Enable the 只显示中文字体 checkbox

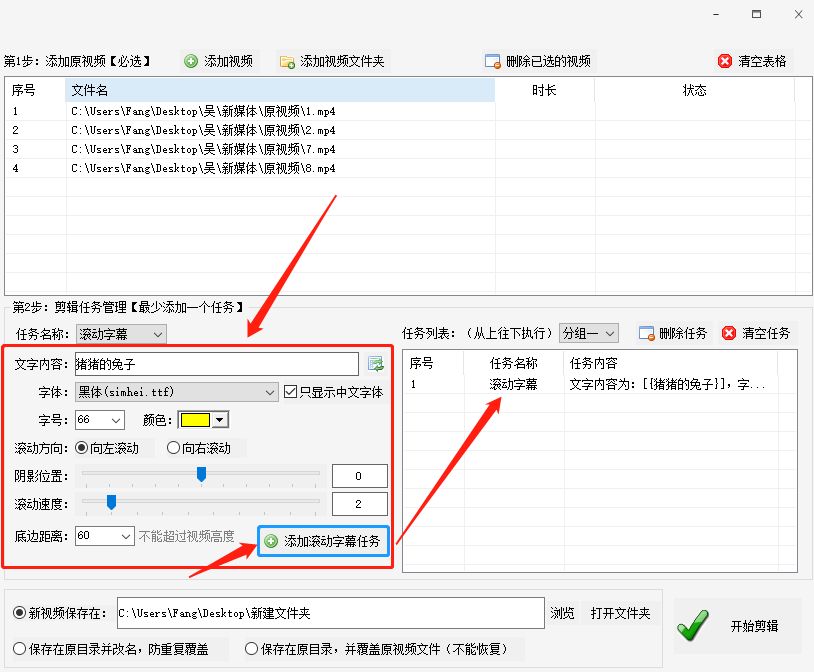coord(290,390)
